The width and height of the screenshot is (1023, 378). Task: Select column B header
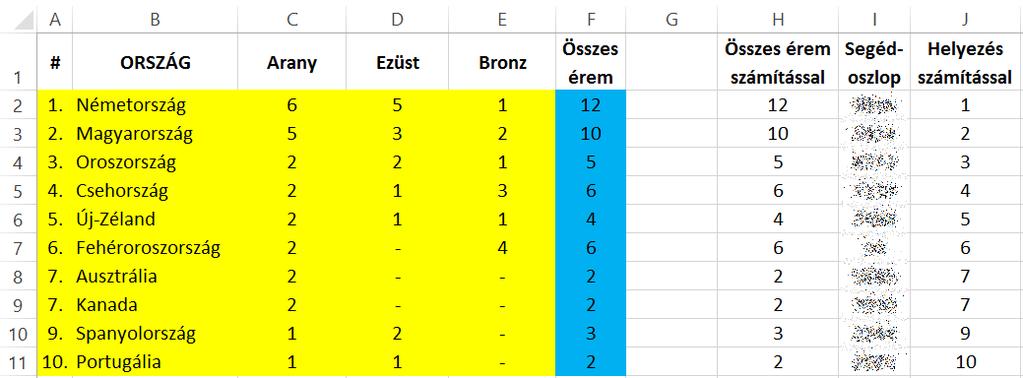155,20
